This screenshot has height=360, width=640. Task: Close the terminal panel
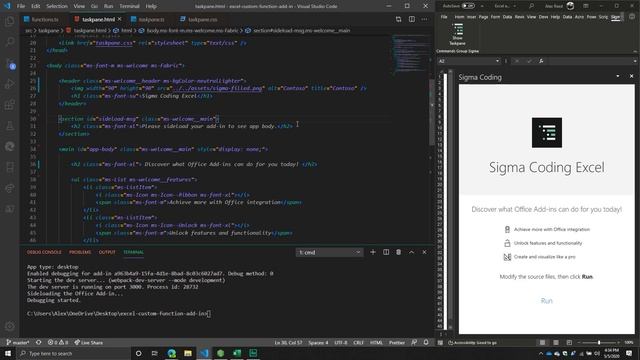[424, 252]
